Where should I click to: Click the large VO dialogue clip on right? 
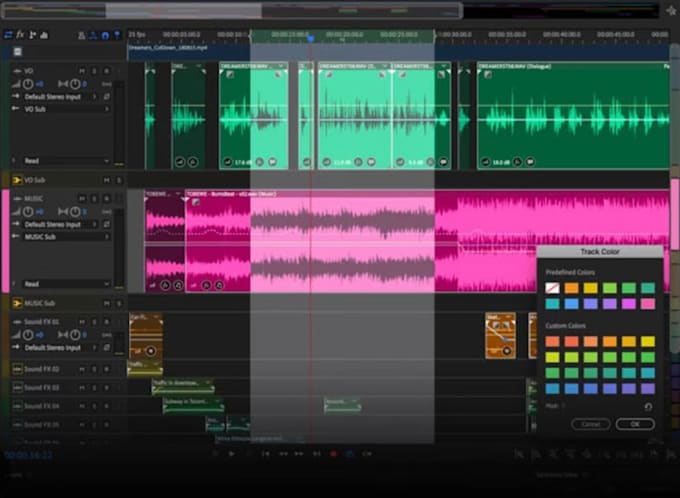point(573,115)
